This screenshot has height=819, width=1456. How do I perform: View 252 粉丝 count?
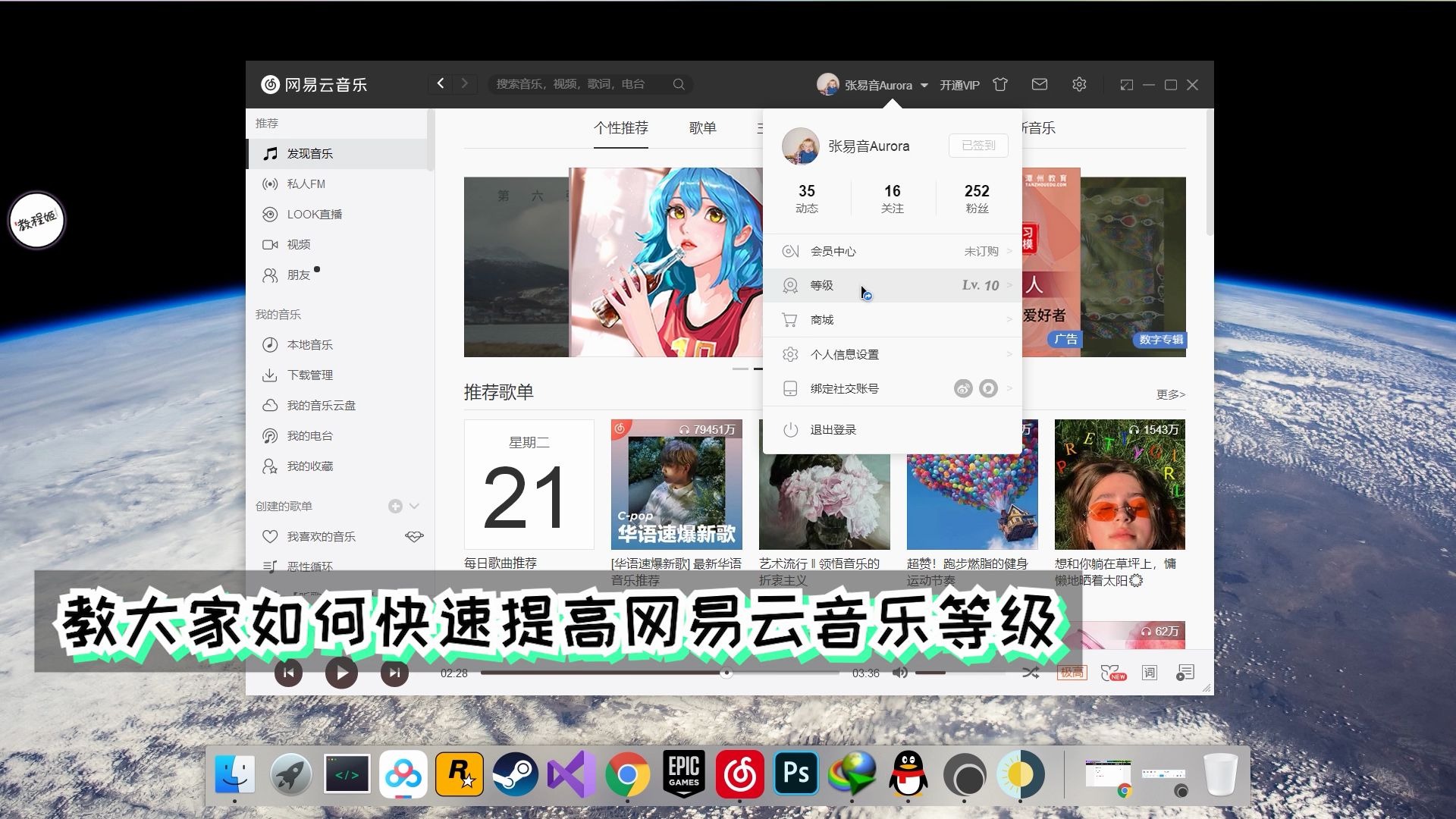click(x=977, y=199)
